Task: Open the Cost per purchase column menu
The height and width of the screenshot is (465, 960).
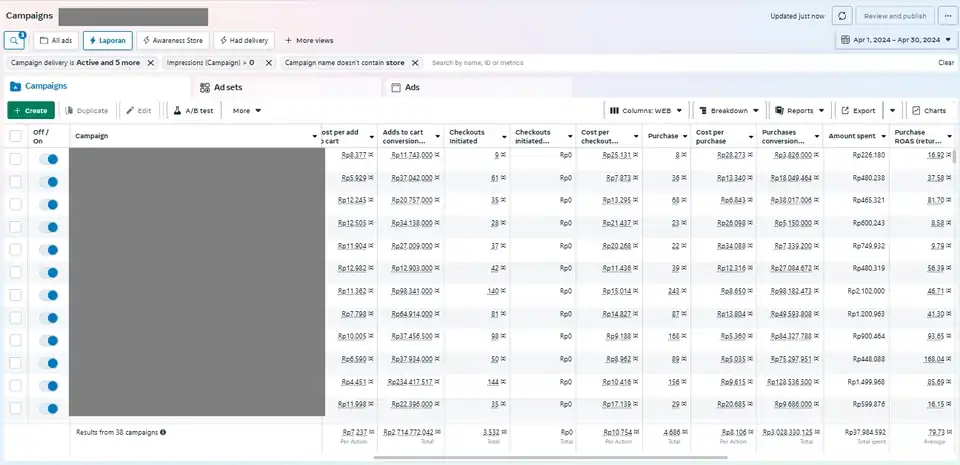Action: (x=751, y=136)
